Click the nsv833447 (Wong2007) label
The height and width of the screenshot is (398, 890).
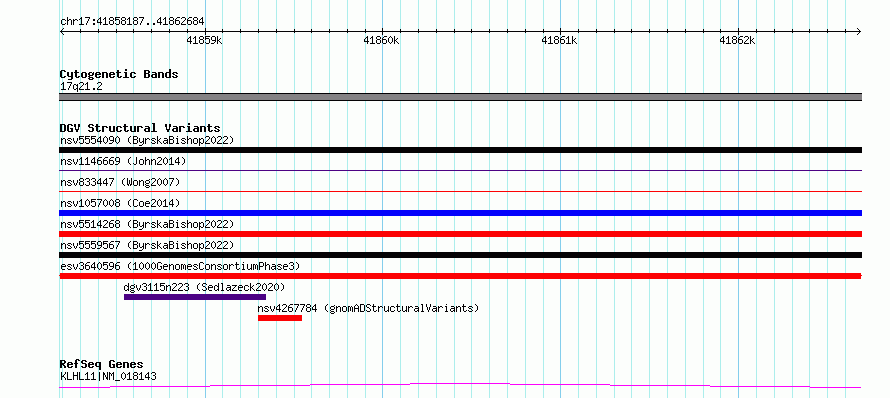pos(120,182)
